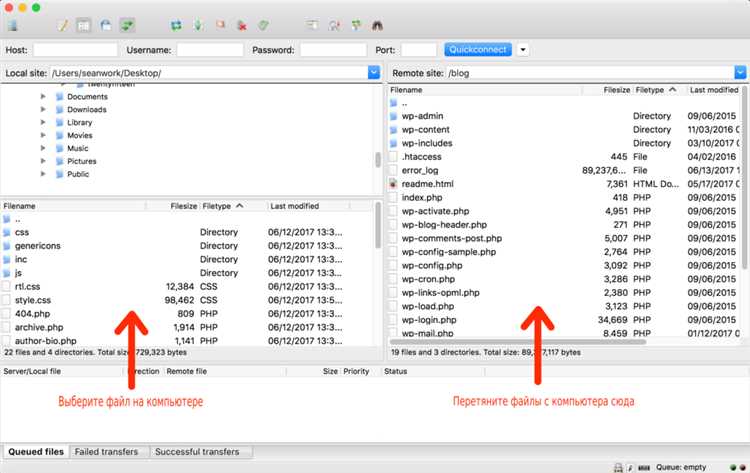Click the remote list vertical scrollbar
750x473 pixels.
745,177
